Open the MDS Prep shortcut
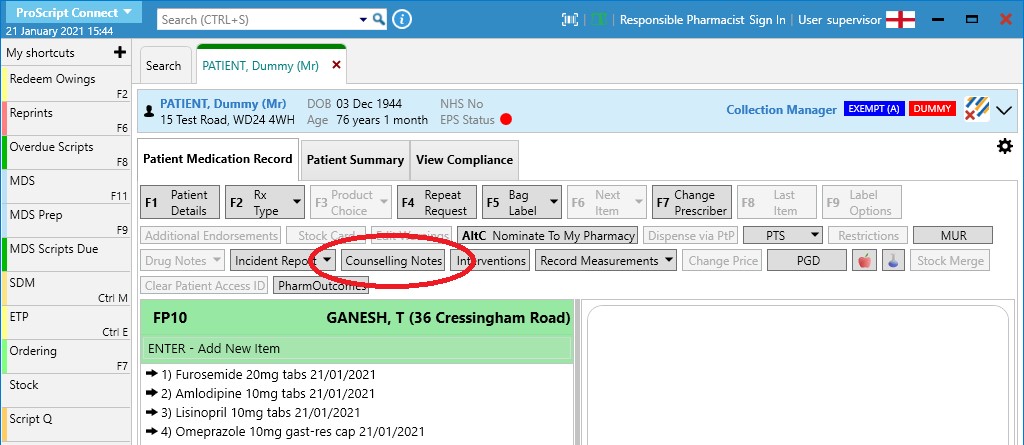This screenshot has height=445, width=1024. coord(66,221)
